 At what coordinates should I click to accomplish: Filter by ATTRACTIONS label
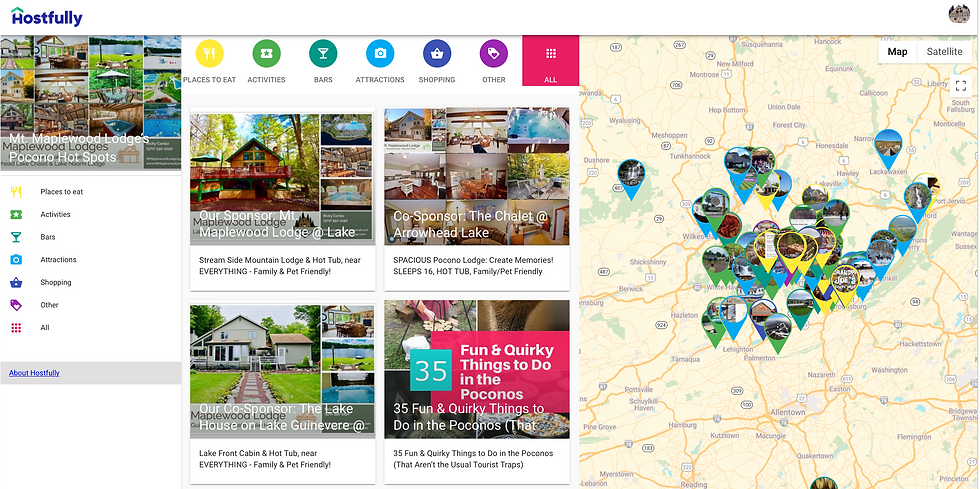point(380,80)
